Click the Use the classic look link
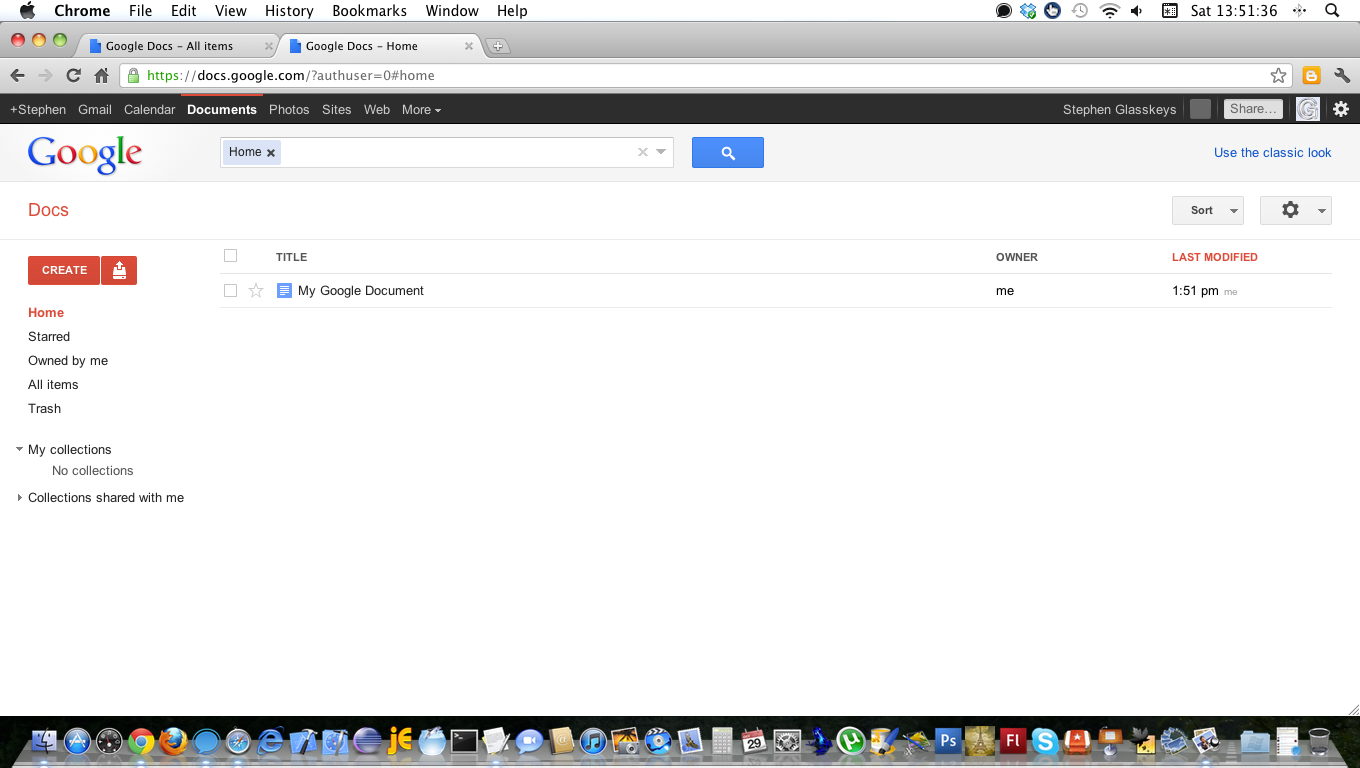Viewport: 1360px width, 768px height. pyautogui.click(x=1272, y=153)
